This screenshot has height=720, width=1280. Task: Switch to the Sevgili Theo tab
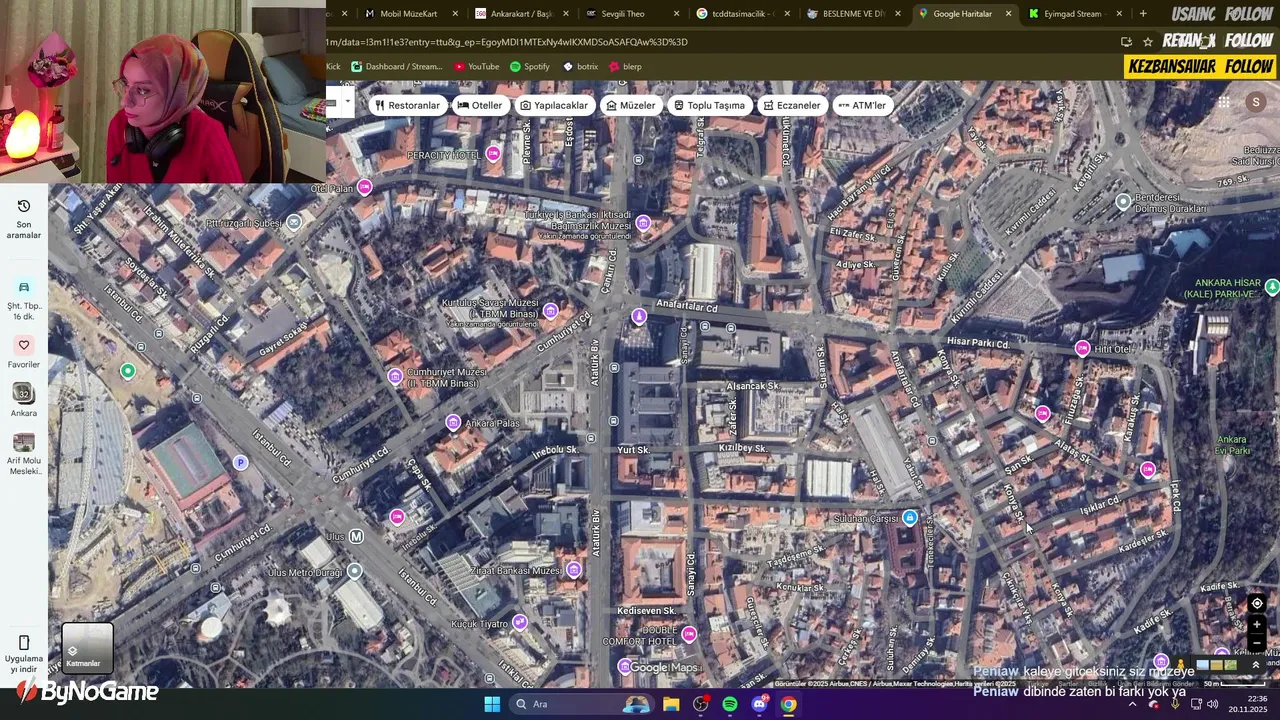click(x=631, y=14)
